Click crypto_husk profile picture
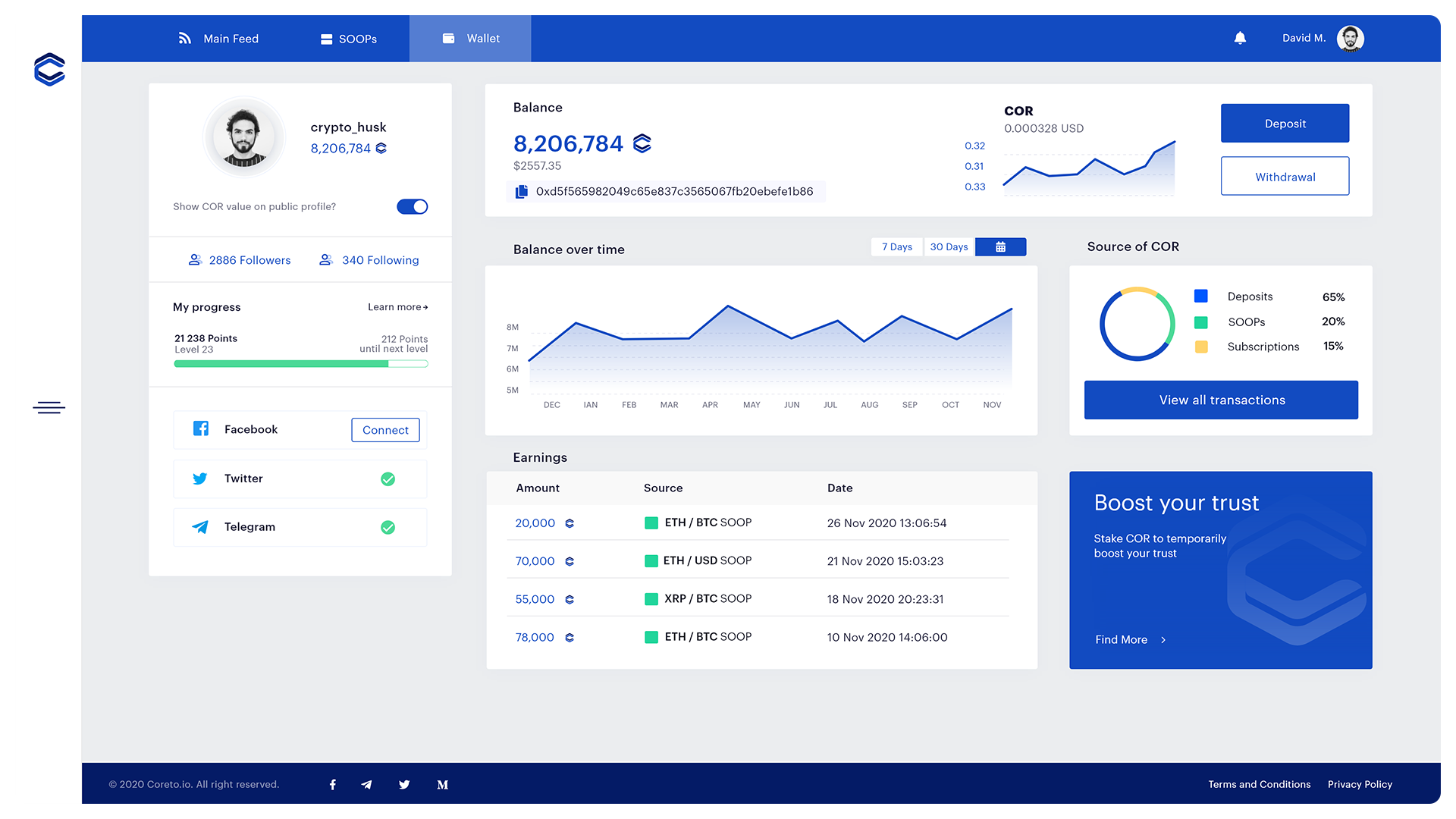Viewport: 1456px width, 819px height. pos(244,137)
